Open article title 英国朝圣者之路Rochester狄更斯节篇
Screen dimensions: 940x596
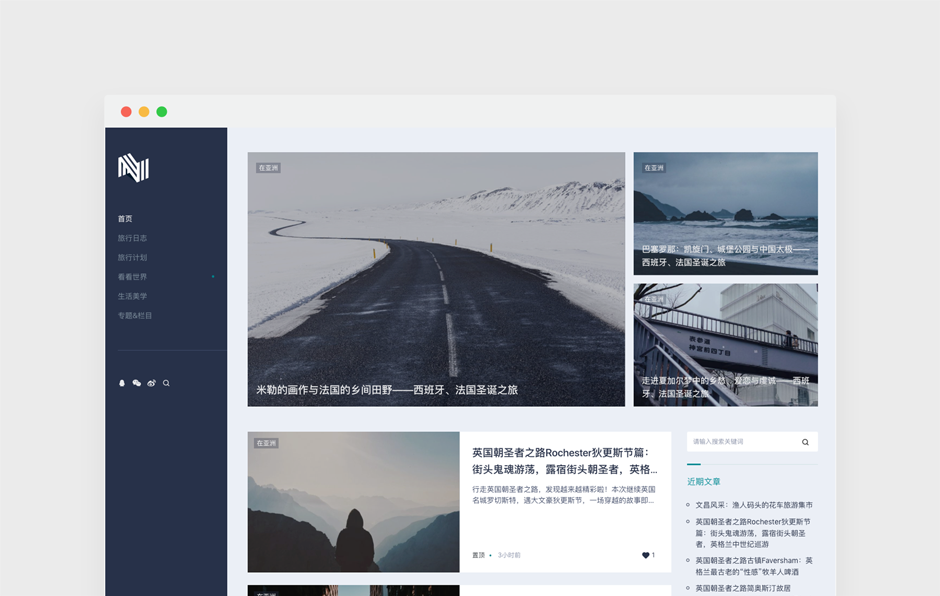coord(564,460)
